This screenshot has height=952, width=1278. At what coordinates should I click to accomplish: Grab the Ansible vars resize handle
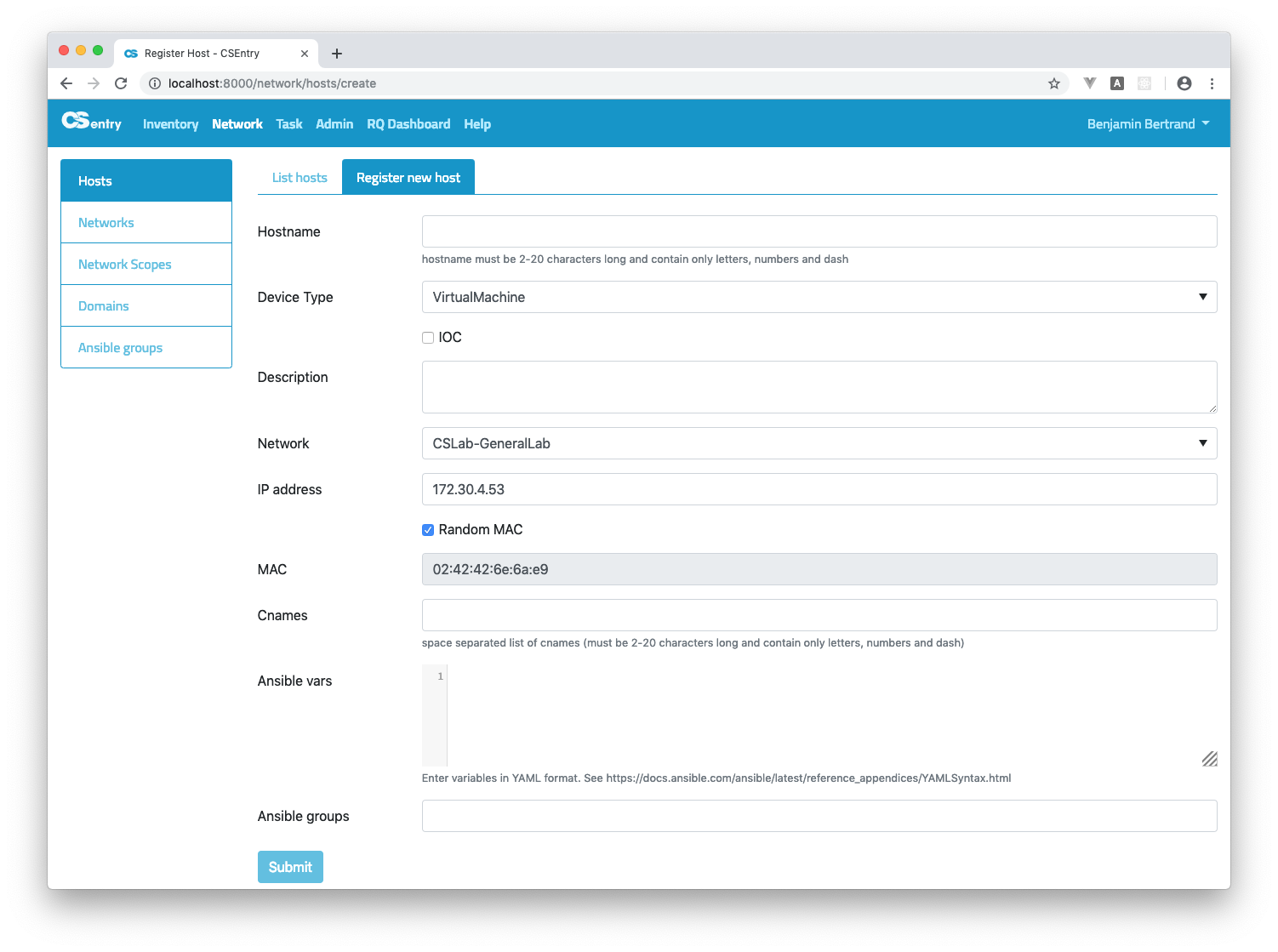[1209, 759]
